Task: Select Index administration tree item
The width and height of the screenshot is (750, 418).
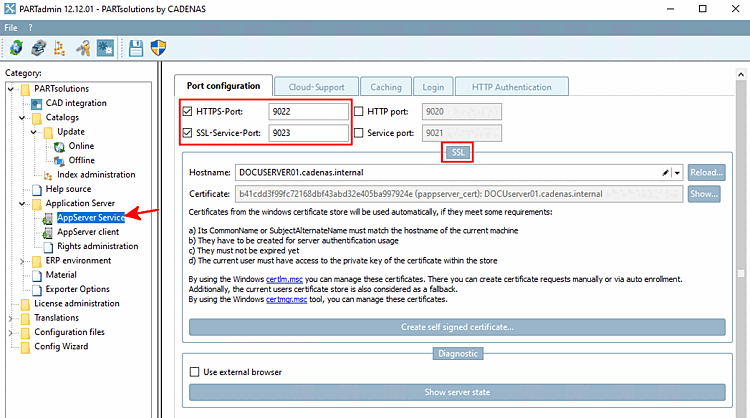Action: tap(96, 175)
